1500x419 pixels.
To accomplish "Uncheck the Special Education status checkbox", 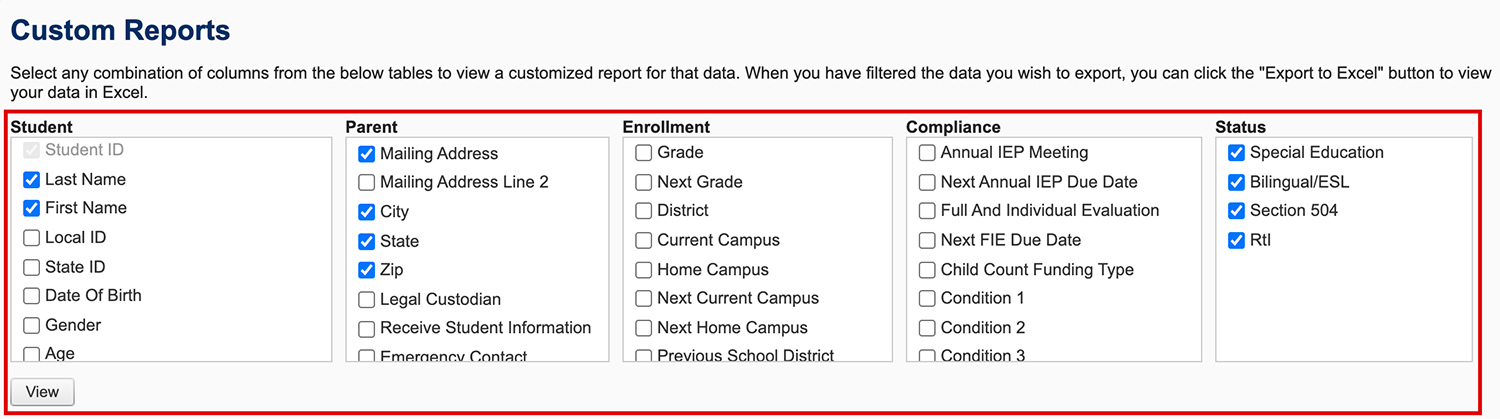I will 1237,153.
